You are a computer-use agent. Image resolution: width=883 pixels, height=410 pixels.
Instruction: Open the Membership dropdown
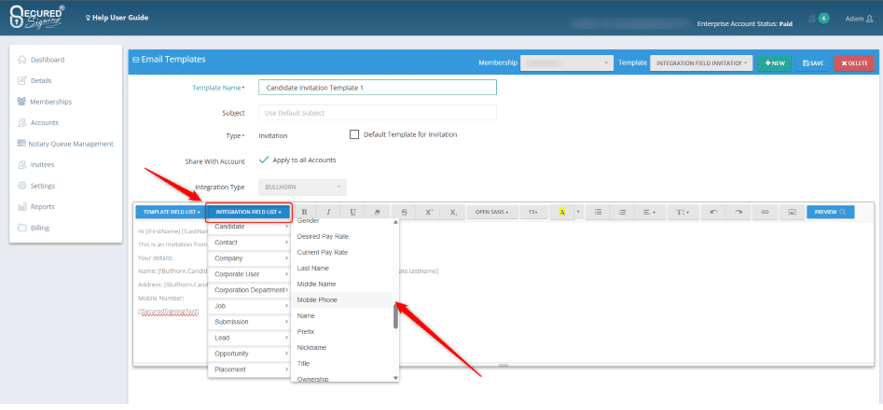[567, 63]
